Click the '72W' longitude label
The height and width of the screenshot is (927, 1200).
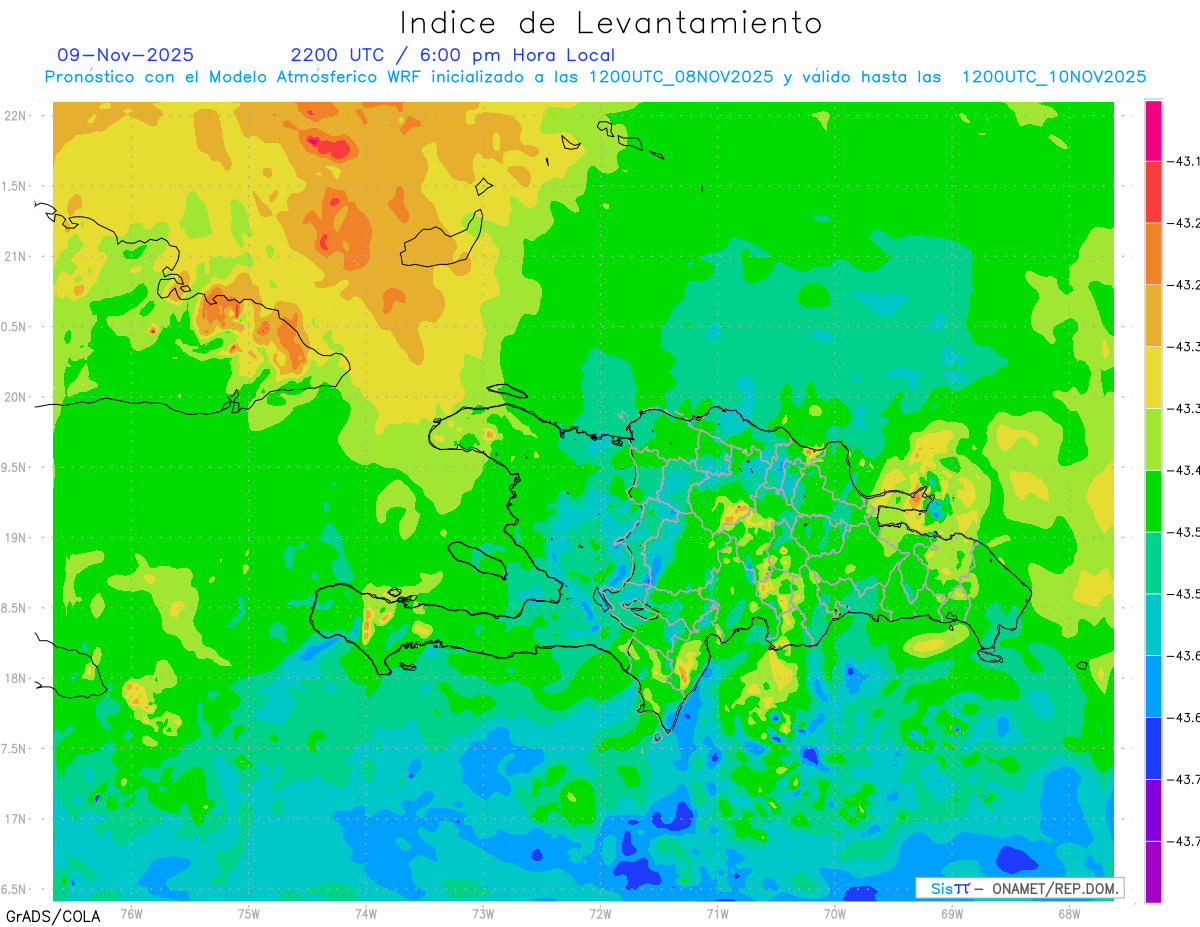600,913
